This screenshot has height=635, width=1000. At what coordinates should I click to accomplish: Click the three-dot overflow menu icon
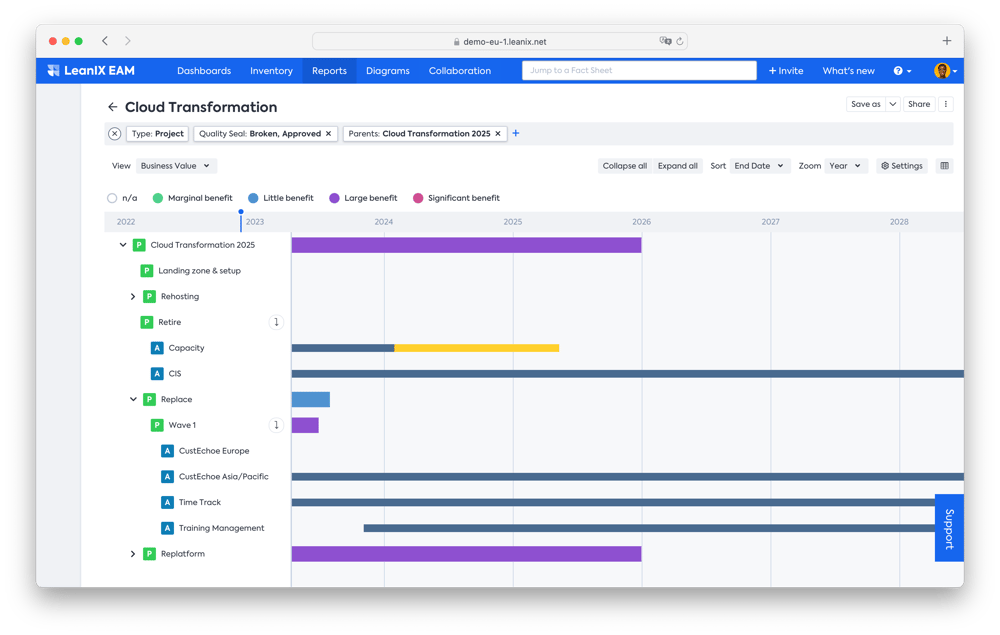pyautogui.click(x=944, y=103)
